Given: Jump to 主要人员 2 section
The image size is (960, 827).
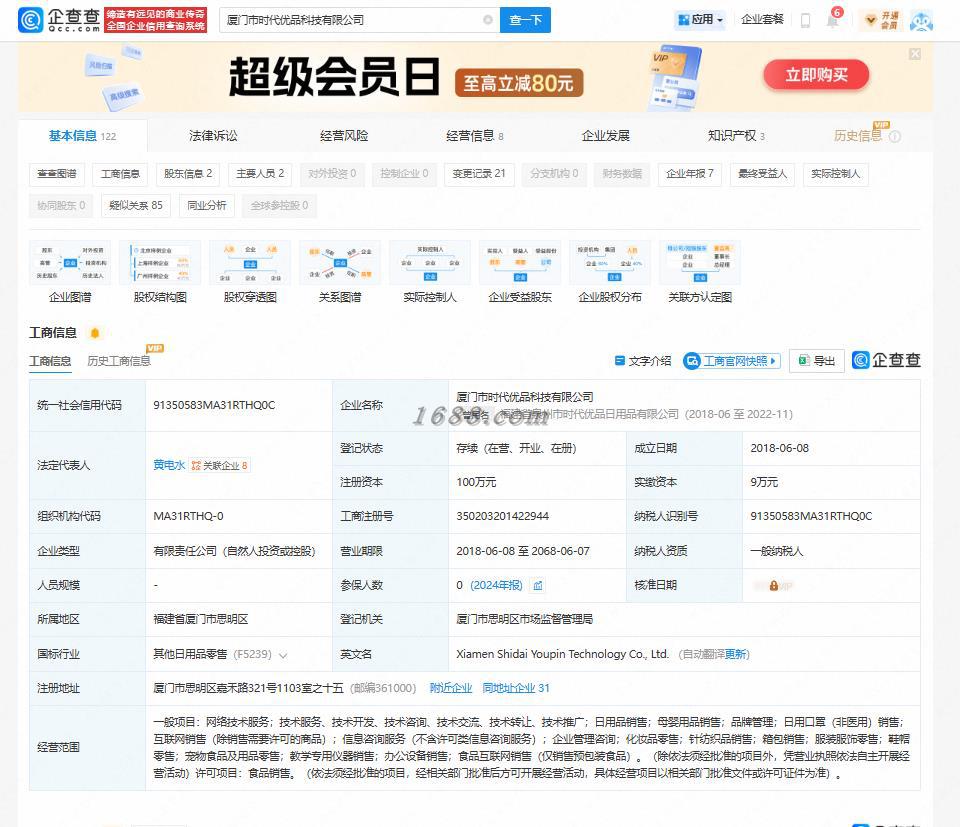Looking at the screenshot, I should [260, 174].
